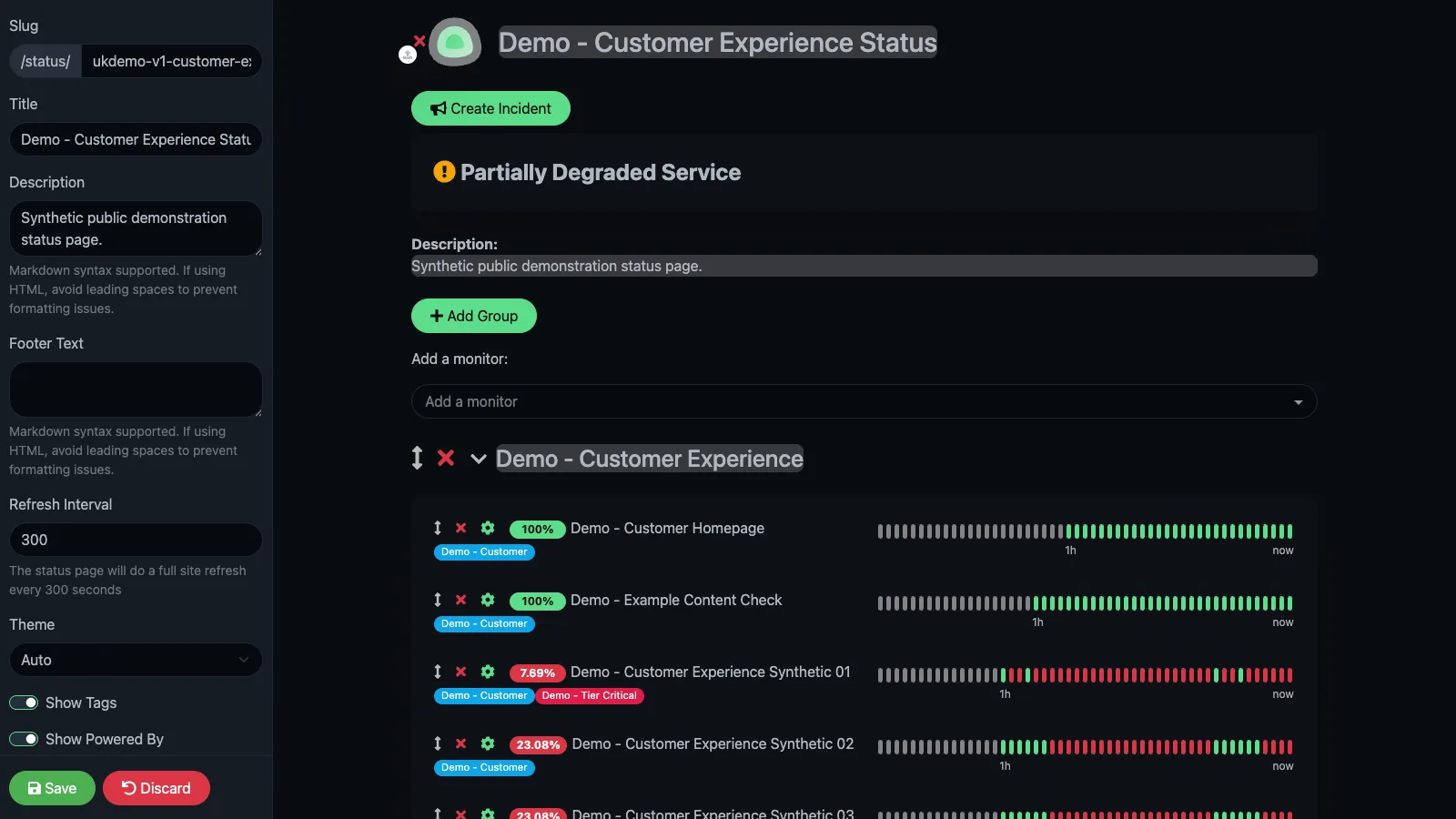Click reorder handle for Customer Experience Synthetic 01

click(438, 672)
